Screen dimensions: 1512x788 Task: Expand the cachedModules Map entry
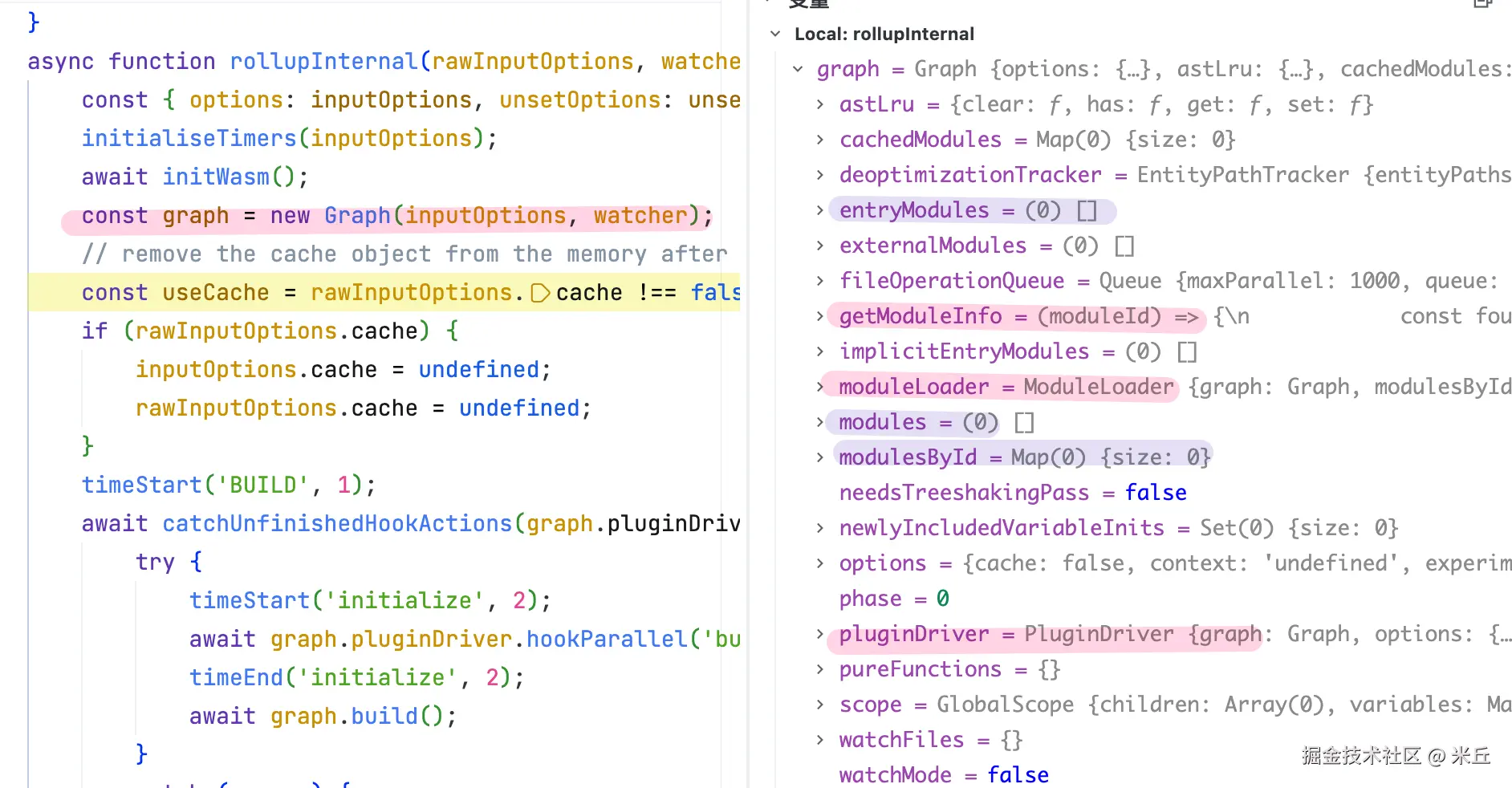coord(819,140)
